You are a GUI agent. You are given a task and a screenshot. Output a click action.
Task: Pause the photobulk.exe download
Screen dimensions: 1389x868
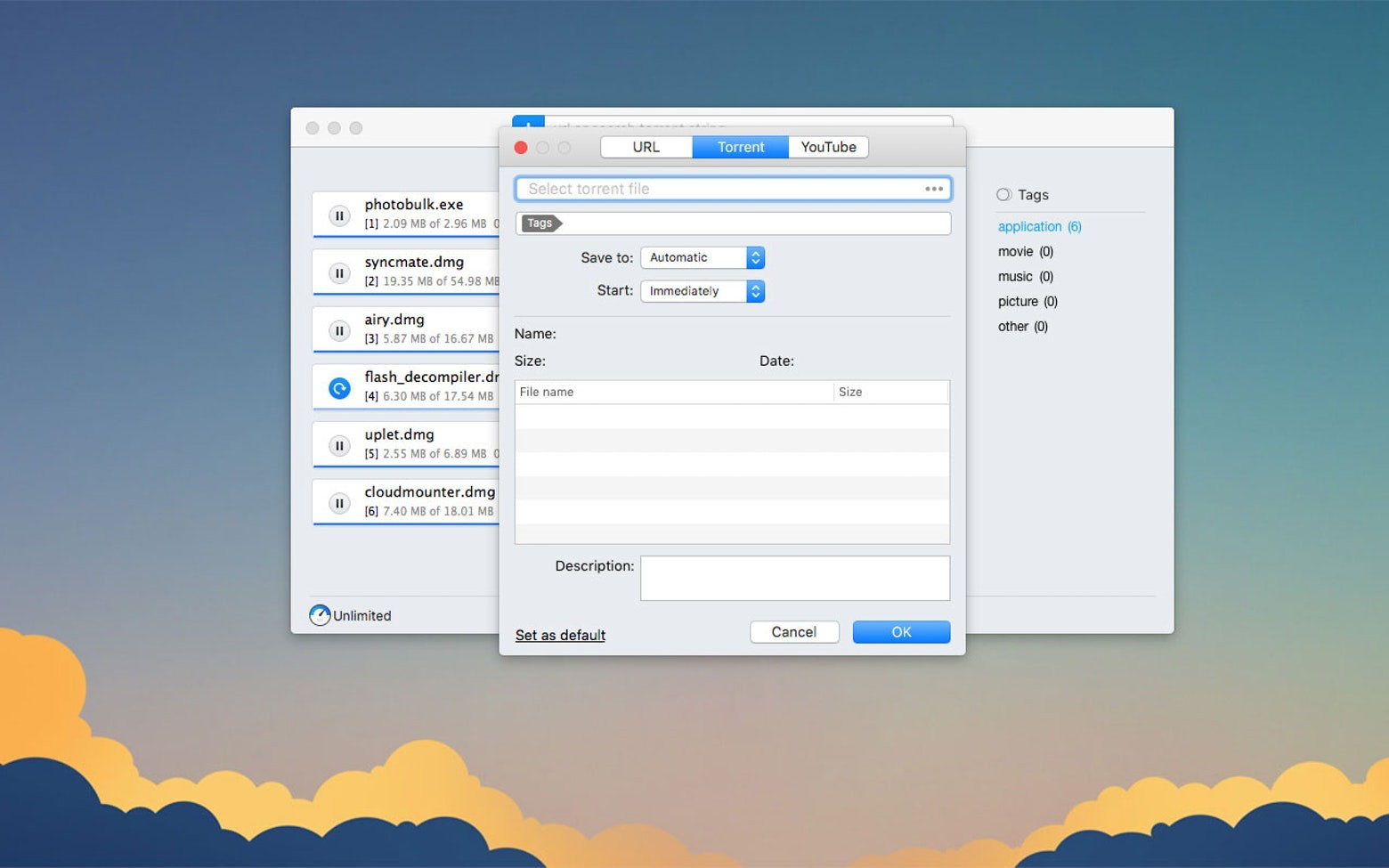[339, 215]
